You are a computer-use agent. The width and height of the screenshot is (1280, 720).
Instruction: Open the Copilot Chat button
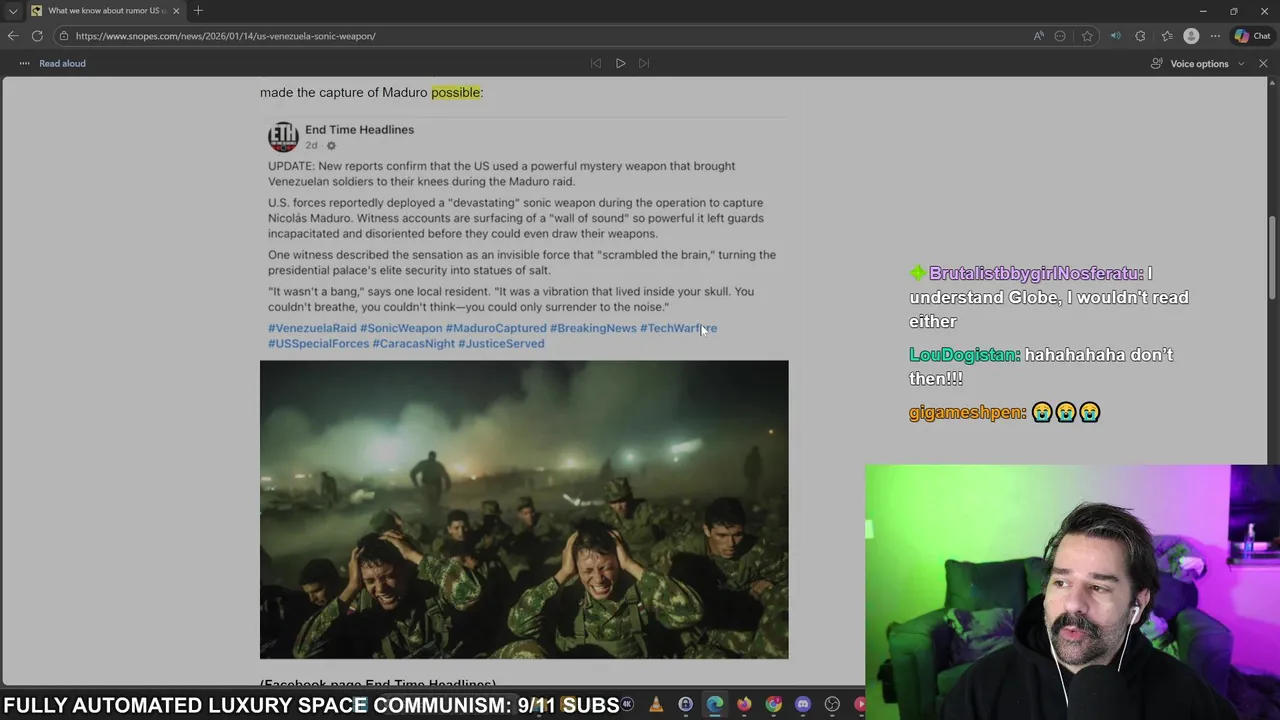1252,36
